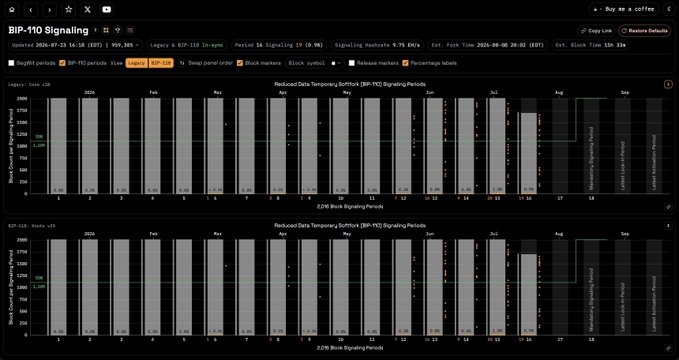This screenshot has width=679, height=360.
Task: Toggle the BIP-110 view button
Action: (161, 63)
